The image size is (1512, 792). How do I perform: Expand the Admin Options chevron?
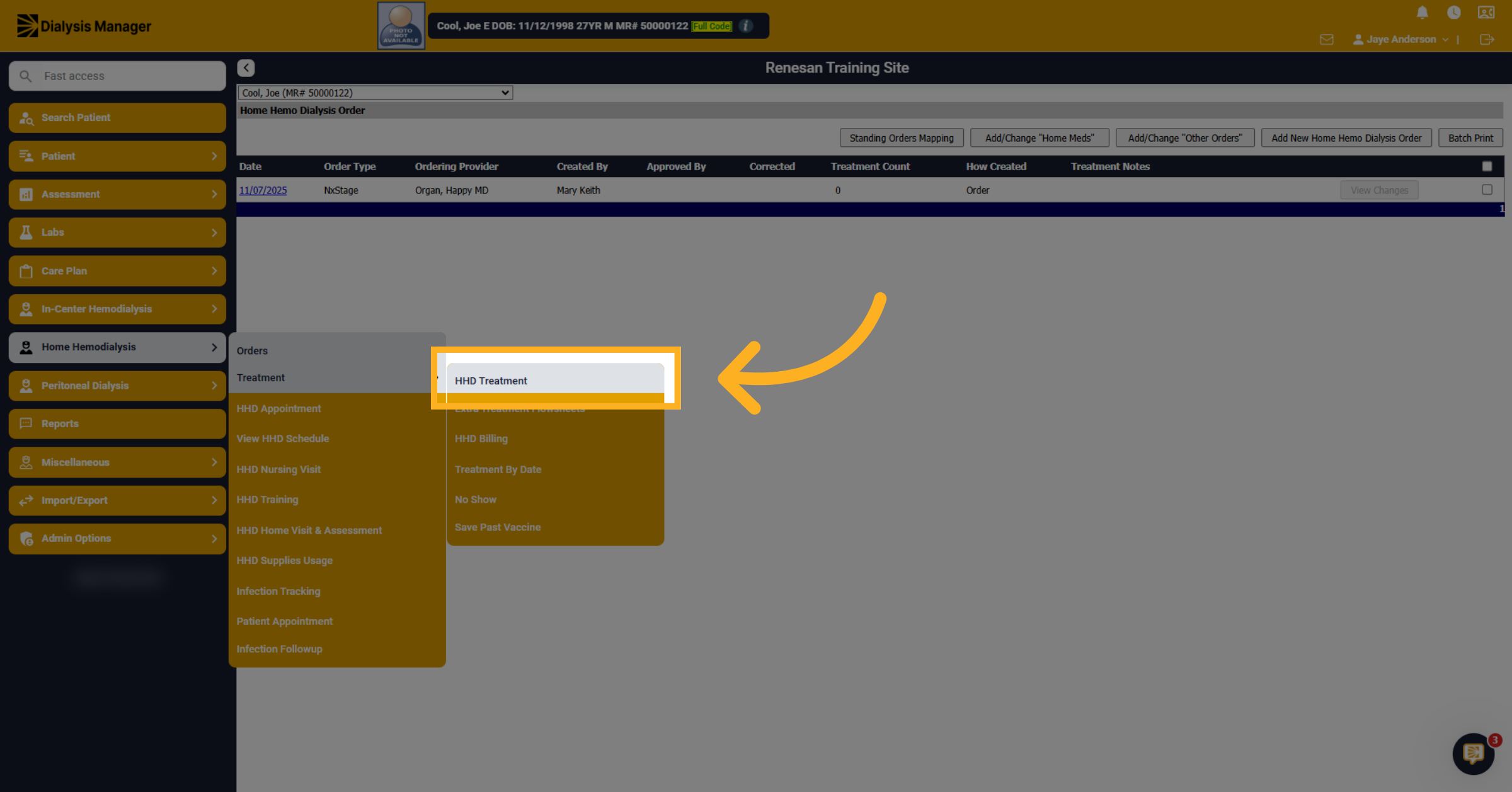click(214, 539)
